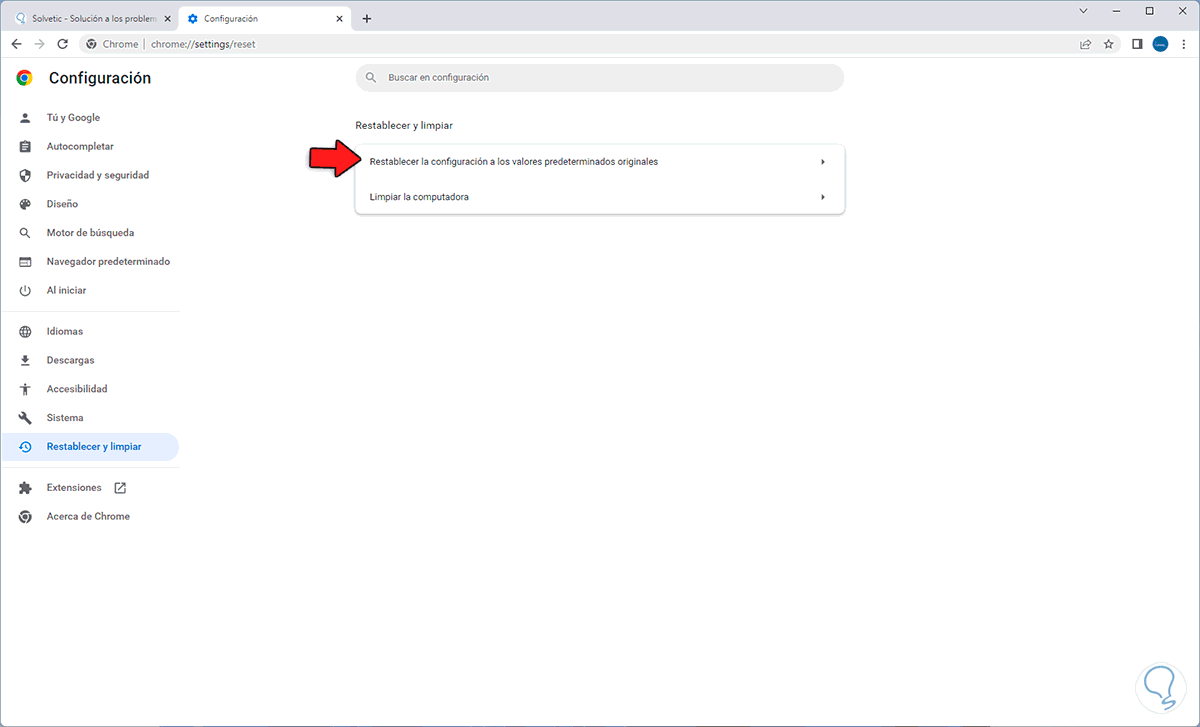The width and height of the screenshot is (1200, 727).
Task: Click the Navegador predeterminado window icon
Action: click(x=26, y=262)
